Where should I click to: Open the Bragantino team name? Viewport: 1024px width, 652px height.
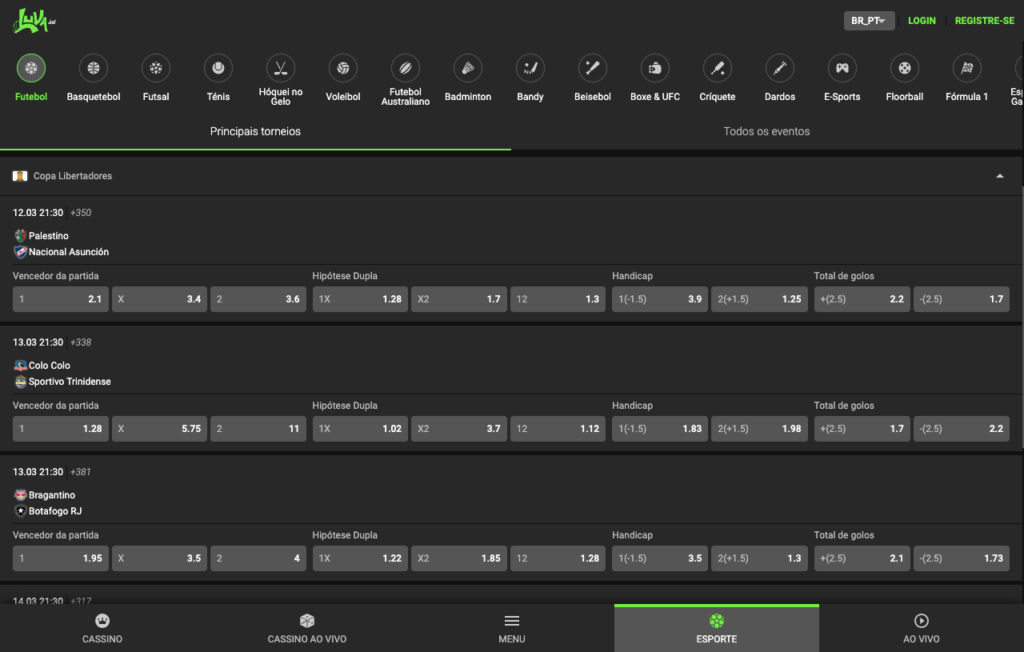click(x=52, y=495)
